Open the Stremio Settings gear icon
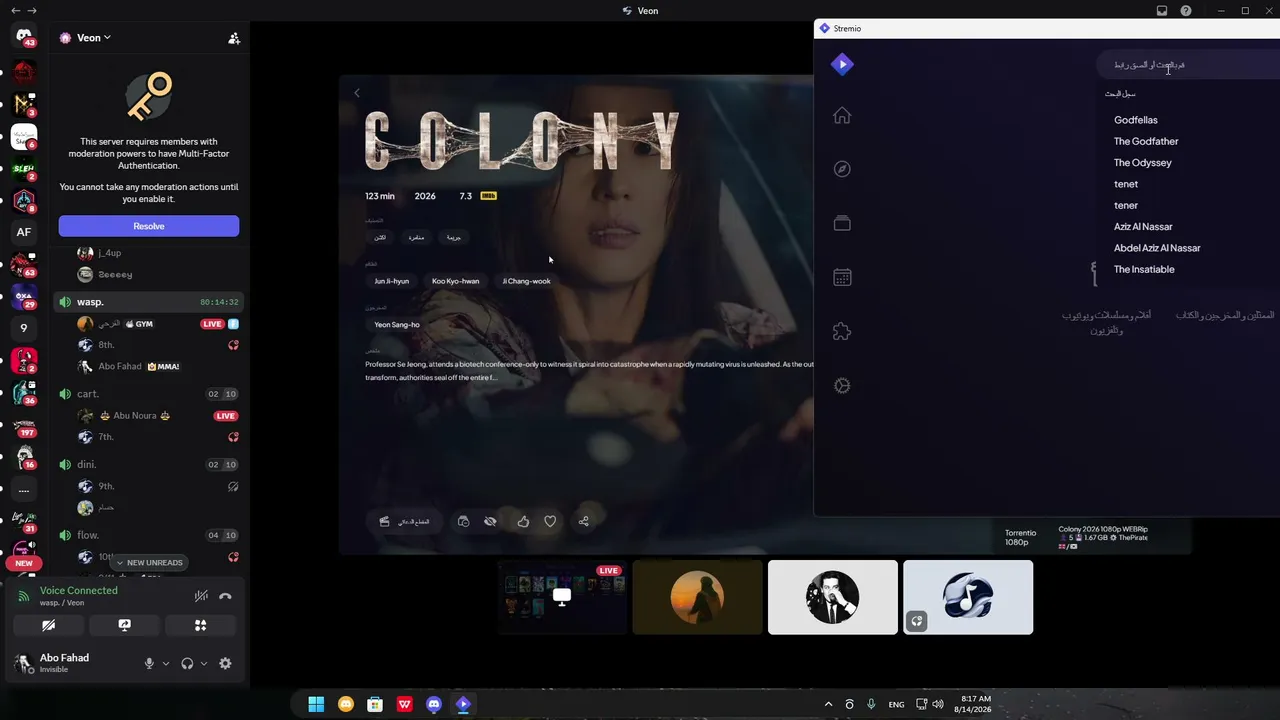This screenshot has width=1280, height=720. click(x=842, y=385)
